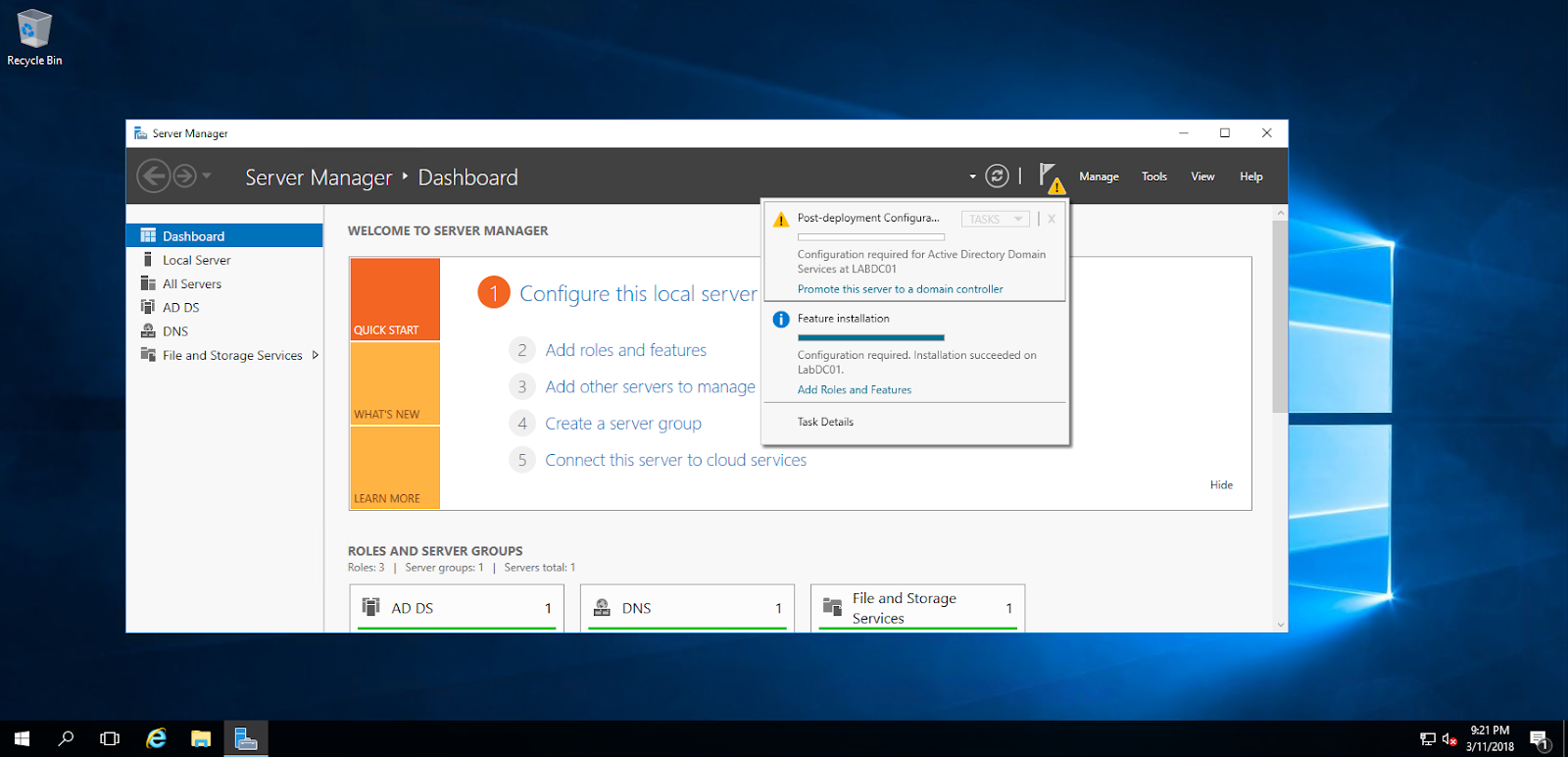Open Task View from the taskbar
Screen dimensions: 1568x757
click(x=110, y=738)
